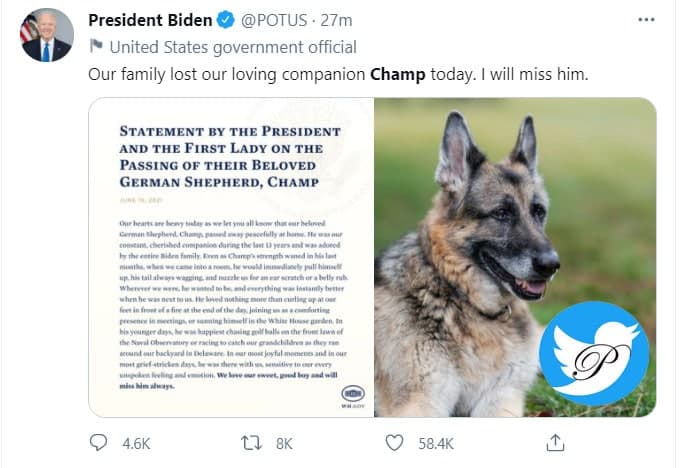
Task: Click the blue verified checkmark badge
Action: tap(226, 21)
